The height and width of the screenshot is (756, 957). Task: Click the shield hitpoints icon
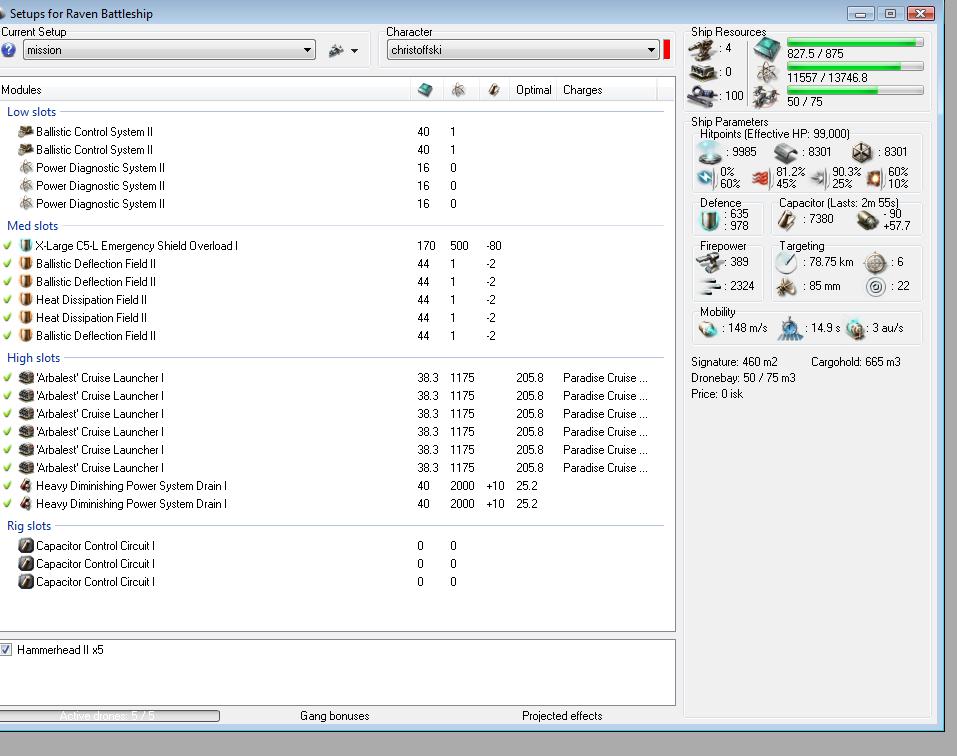[x=709, y=152]
